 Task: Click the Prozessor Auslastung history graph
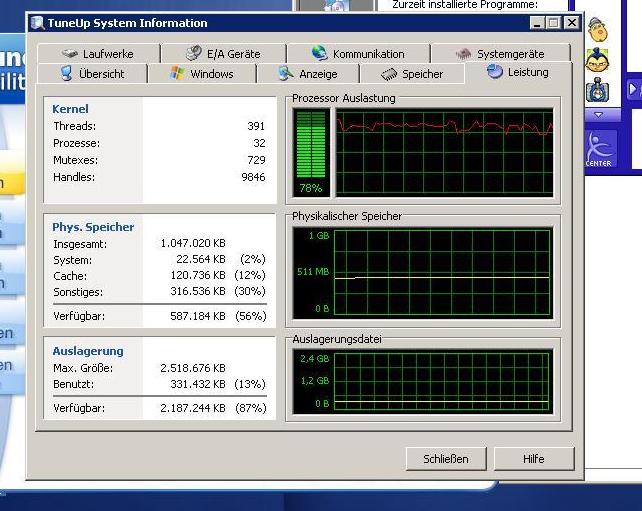pos(444,152)
